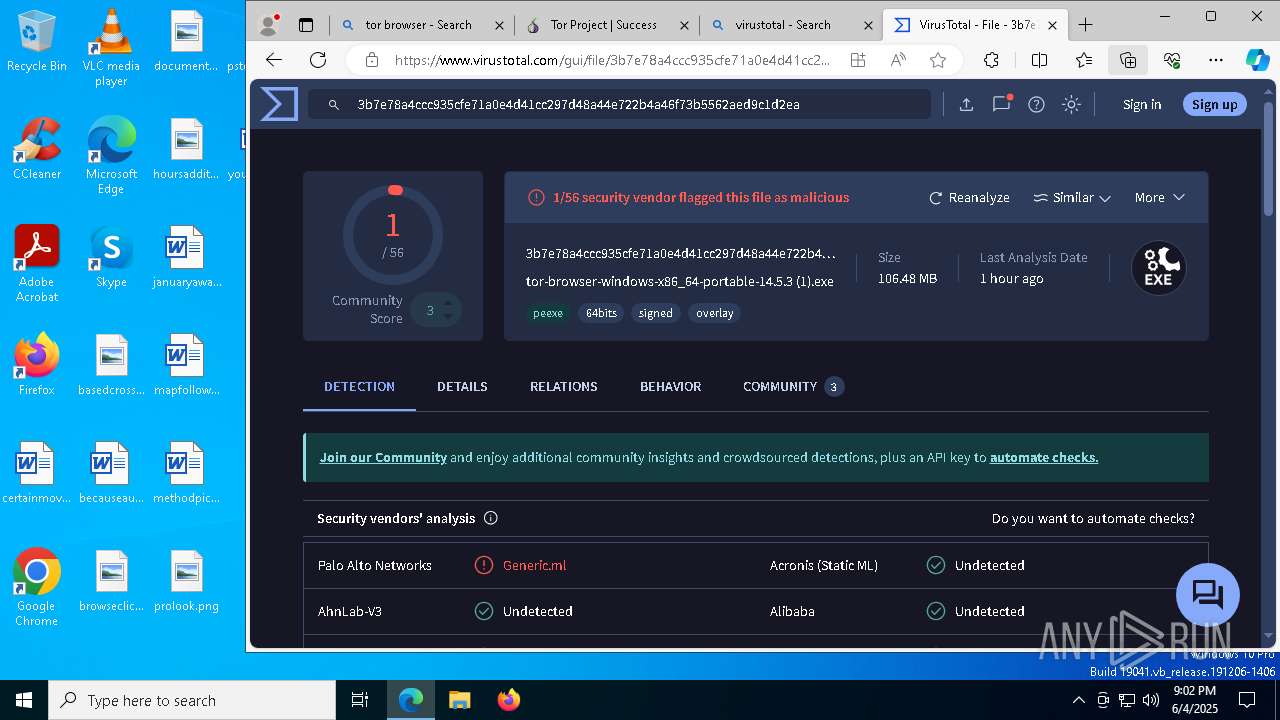Open Google Chrome desktop shortcut

[x=37, y=588]
